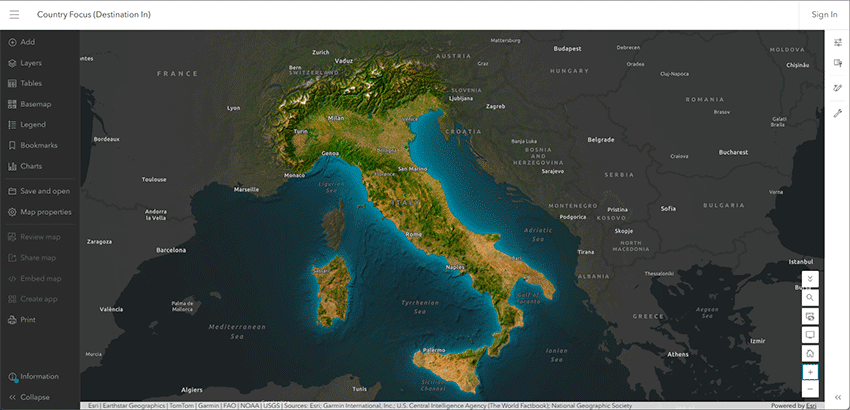The width and height of the screenshot is (850, 410).
Task: Expand the right toolbar with double chevron
Action: (x=838, y=397)
